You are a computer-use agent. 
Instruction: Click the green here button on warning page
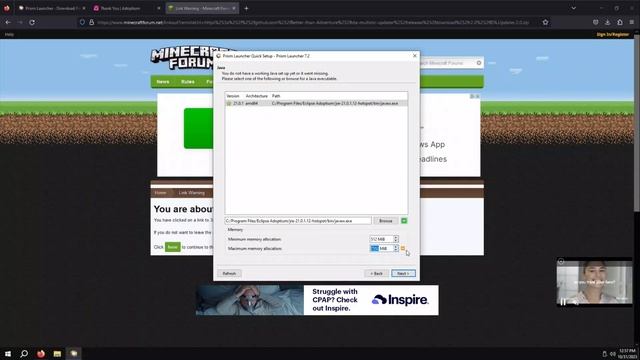[x=173, y=247]
